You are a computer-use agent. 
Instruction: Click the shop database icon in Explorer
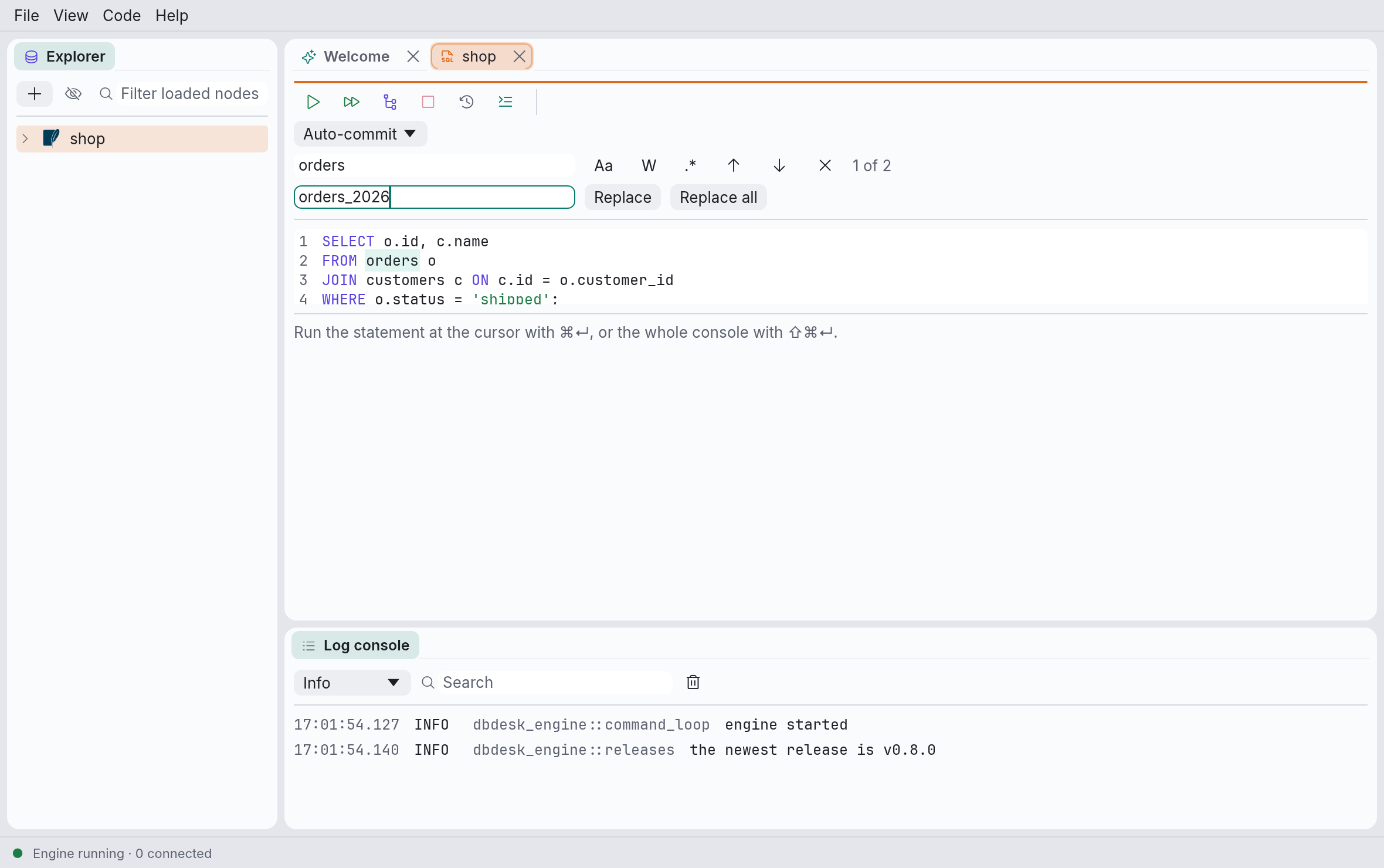tap(52, 138)
